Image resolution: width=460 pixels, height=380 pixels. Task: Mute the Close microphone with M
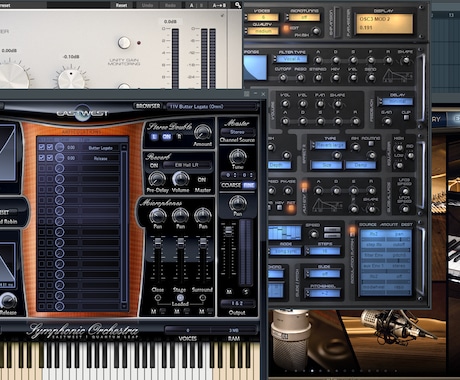pos(153,311)
